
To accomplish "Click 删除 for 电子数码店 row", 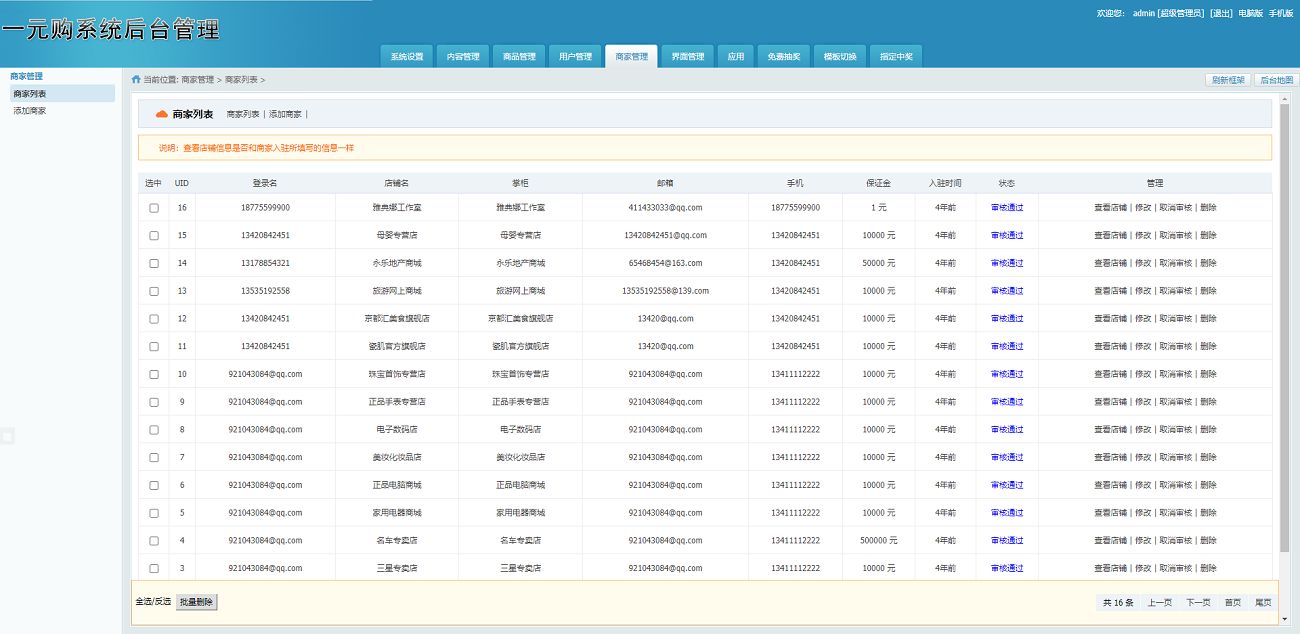I will tap(1208, 430).
